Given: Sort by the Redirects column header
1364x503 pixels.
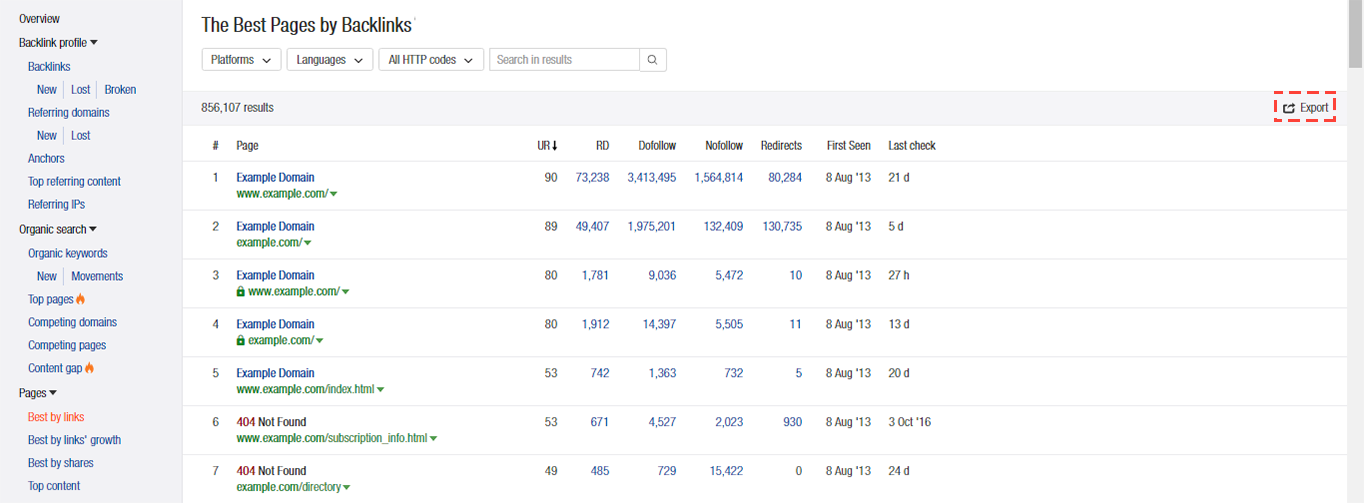Looking at the screenshot, I should 781,146.
